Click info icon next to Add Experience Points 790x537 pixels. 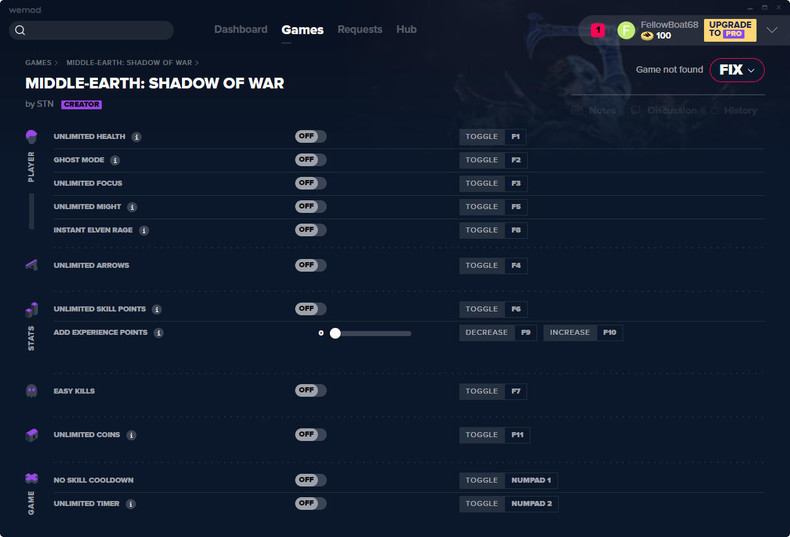point(159,332)
